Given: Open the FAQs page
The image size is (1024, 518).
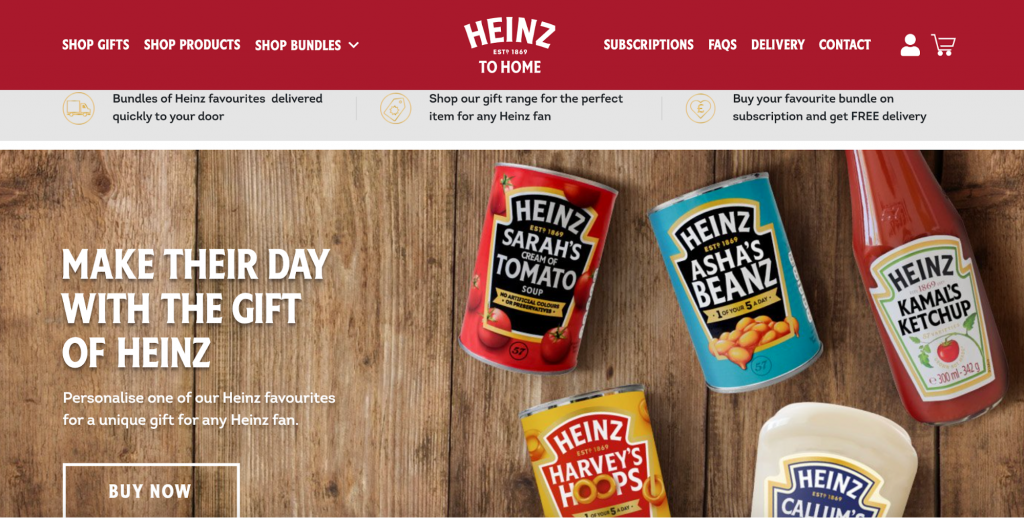Looking at the screenshot, I should [x=722, y=45].
